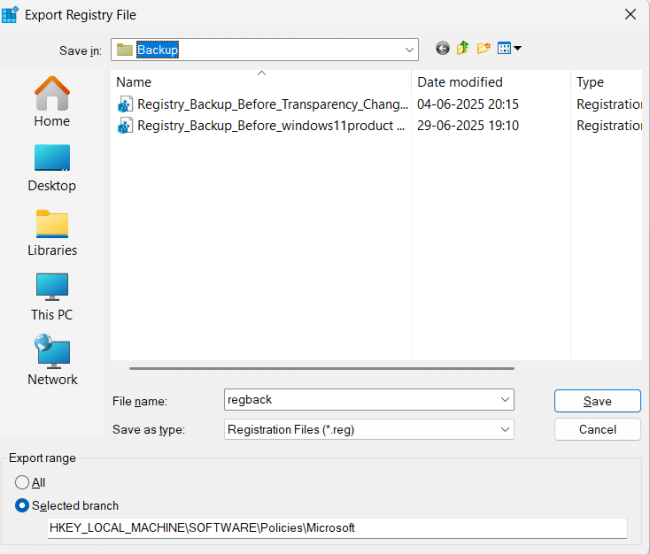Image resolution: width=650 pixels, height=554 pixels.
Task: Click the Backup folder icon in Save in
Action: click(x=124, y=50)
